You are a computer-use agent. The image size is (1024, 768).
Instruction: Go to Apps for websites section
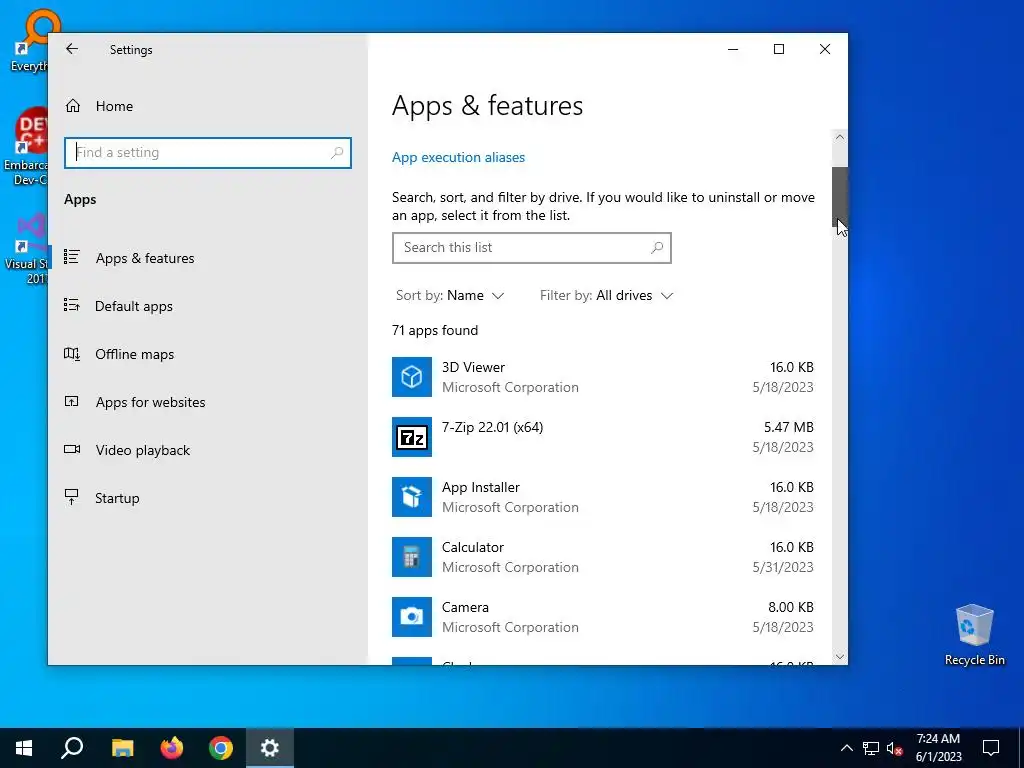click(150, 402)
